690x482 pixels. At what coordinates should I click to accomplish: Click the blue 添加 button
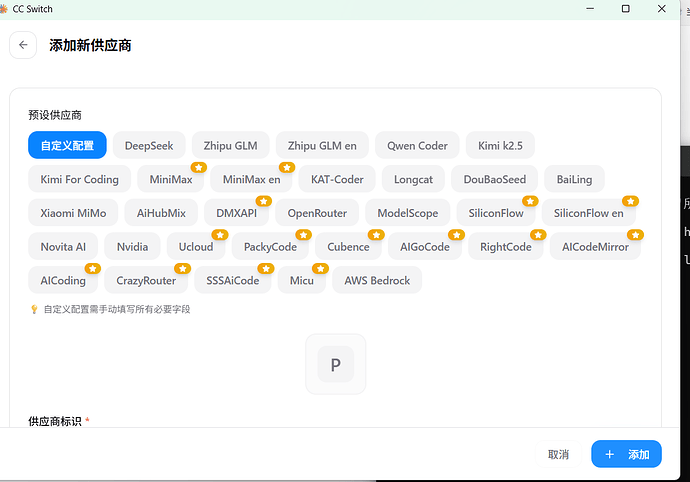[x=626, y=454]
